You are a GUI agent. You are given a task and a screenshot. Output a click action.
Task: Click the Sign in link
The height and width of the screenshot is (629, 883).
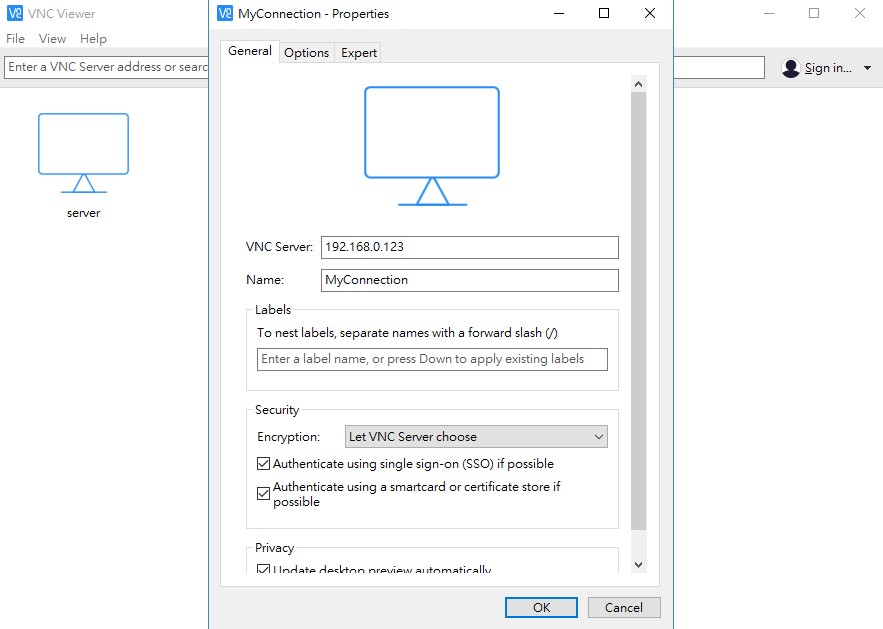tap(826, 67)
